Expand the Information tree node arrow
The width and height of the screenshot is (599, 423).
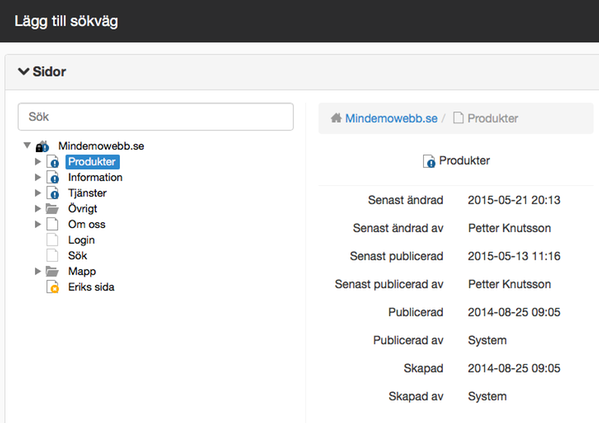pos(37,177)
